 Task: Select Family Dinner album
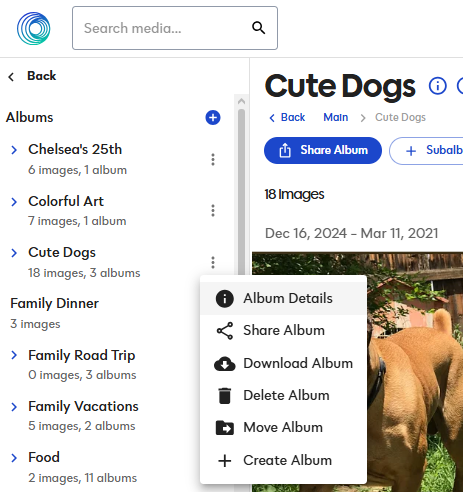pos(54,303)
